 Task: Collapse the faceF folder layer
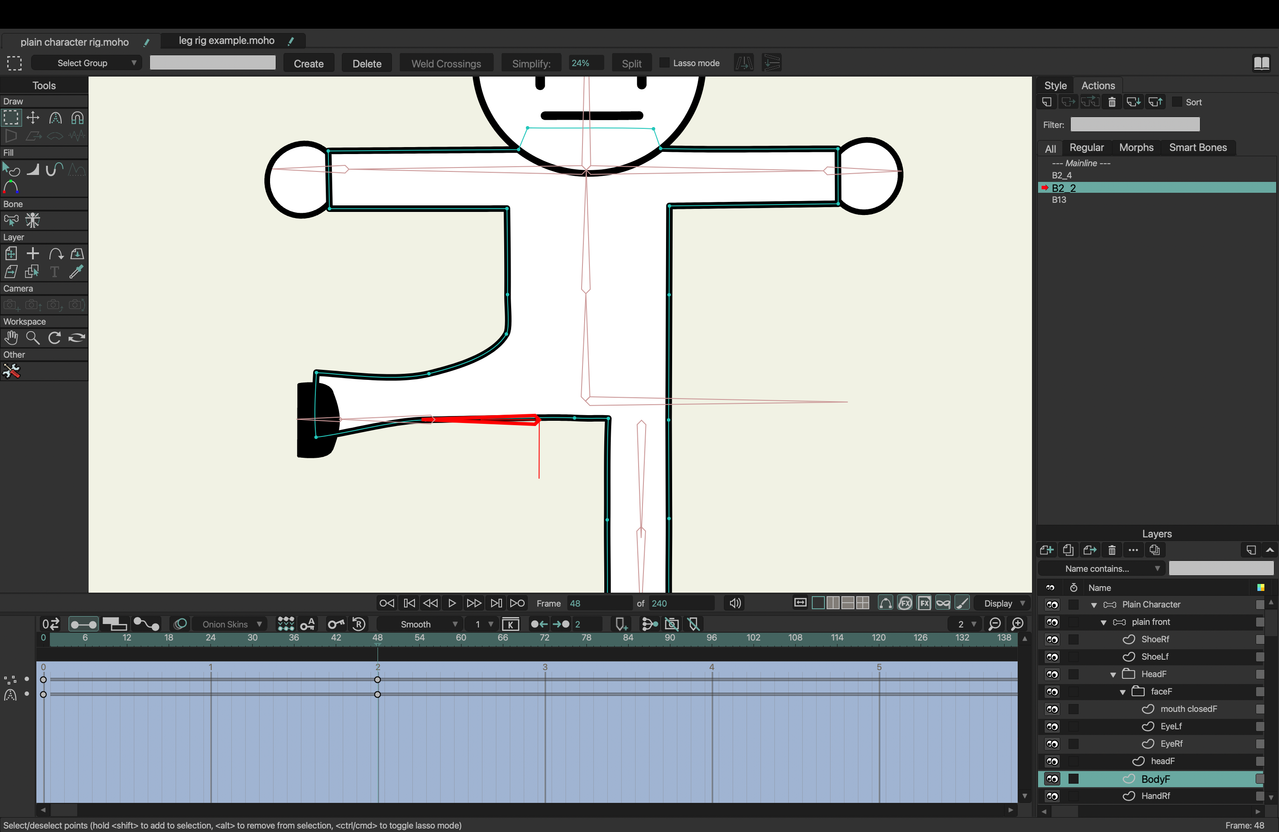click(1123, 692)
